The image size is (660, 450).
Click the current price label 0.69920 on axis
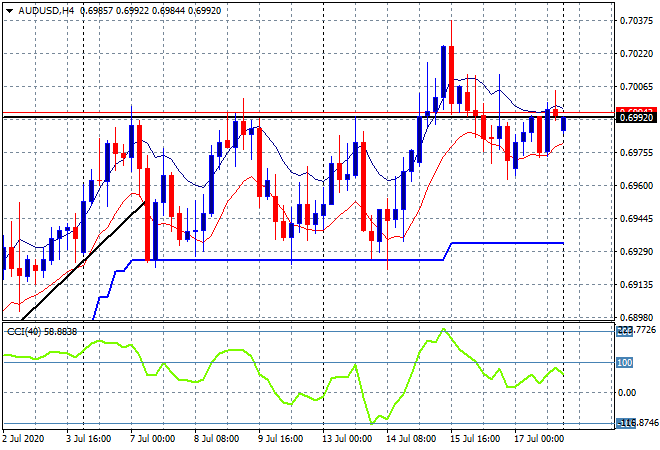point(636,118)
